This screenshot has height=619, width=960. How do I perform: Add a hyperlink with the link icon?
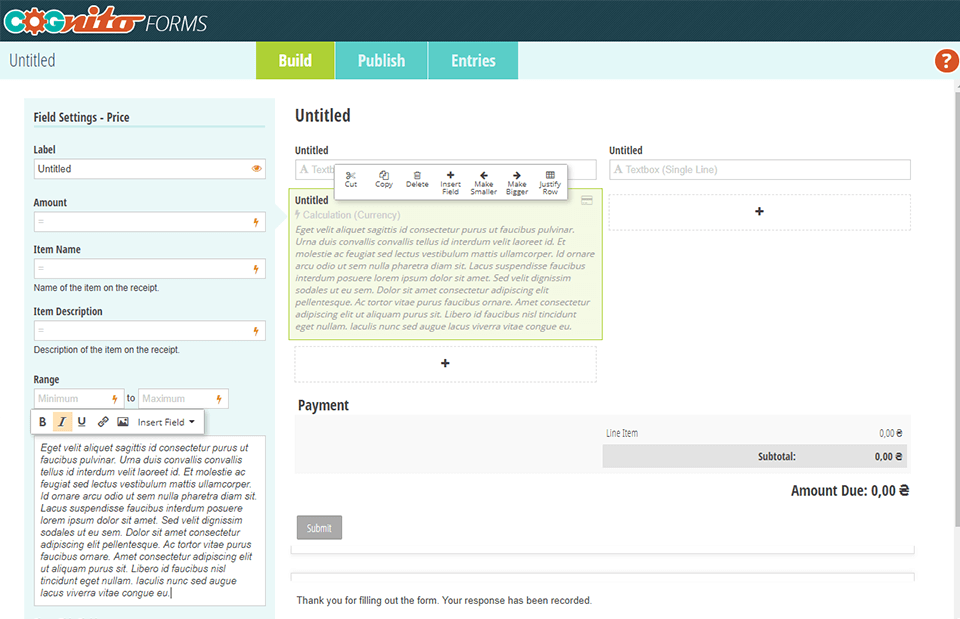(102, 421)
